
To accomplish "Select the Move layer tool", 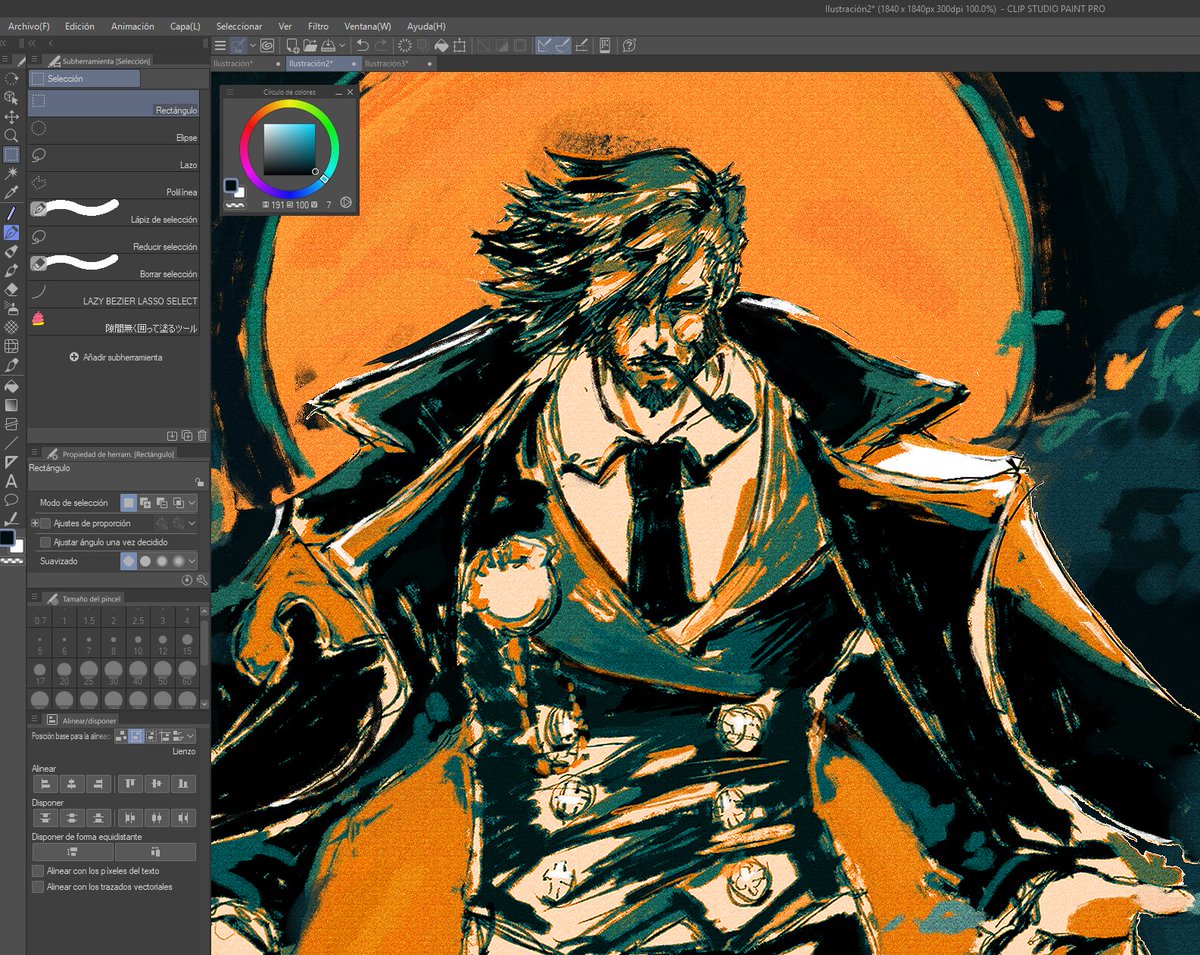I will click(x=11, y=116).
